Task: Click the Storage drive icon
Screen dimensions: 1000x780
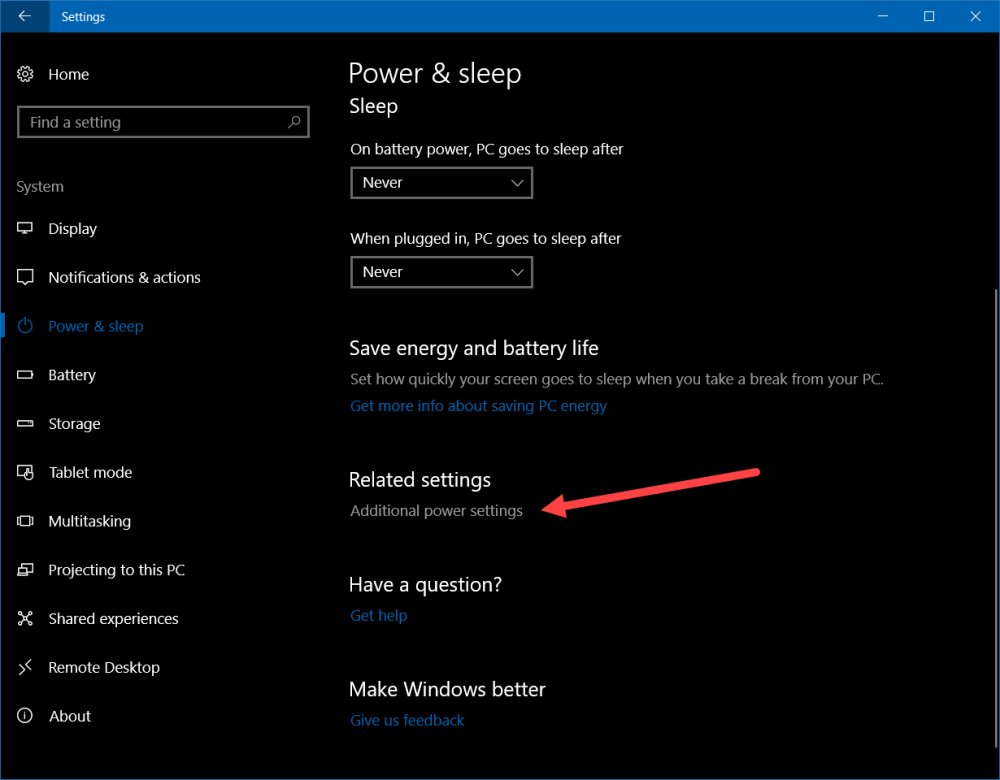Action: 25,423
